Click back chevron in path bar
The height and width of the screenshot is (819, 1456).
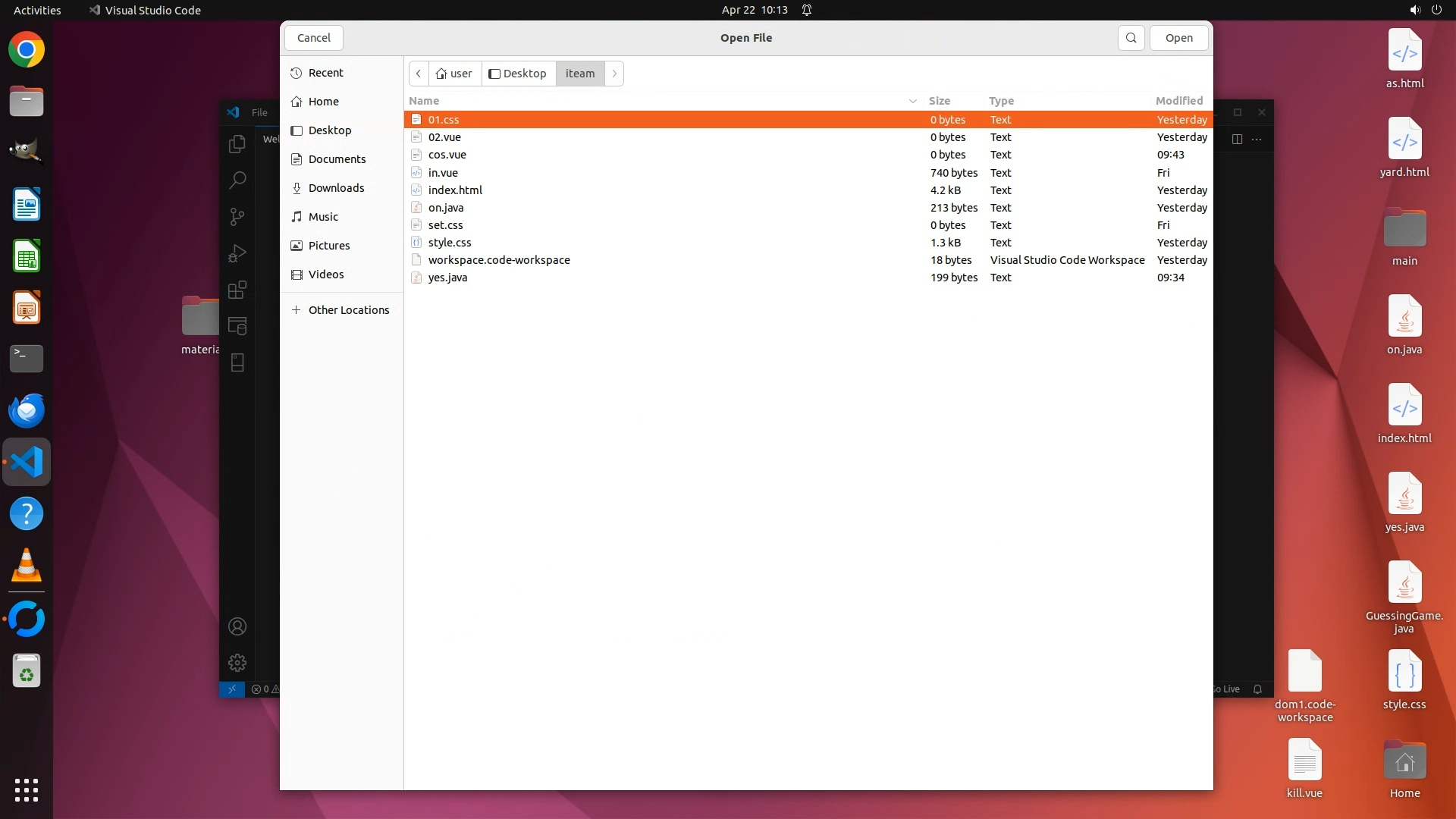click(x=419, y=74)
